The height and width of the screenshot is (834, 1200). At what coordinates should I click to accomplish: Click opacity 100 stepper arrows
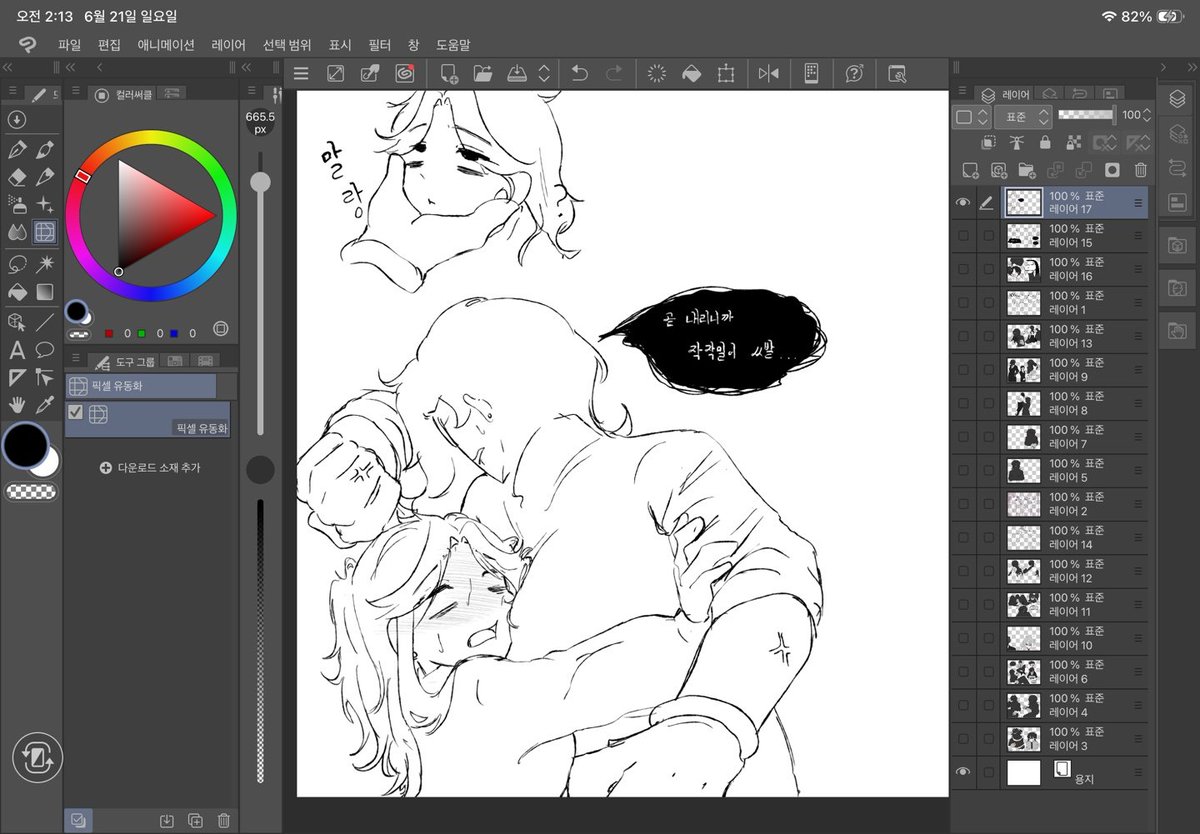pyautogui.click(x=1146, y=115)
